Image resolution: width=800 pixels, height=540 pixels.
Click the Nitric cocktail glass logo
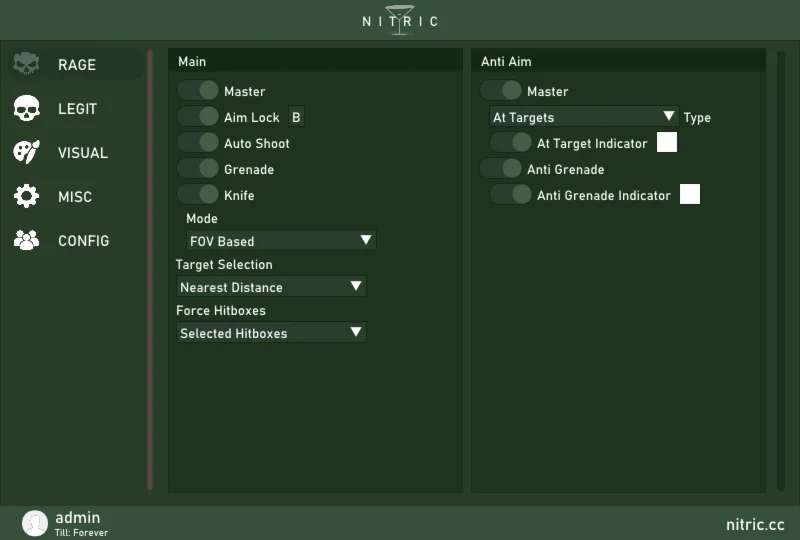click(x=400, y=20)
